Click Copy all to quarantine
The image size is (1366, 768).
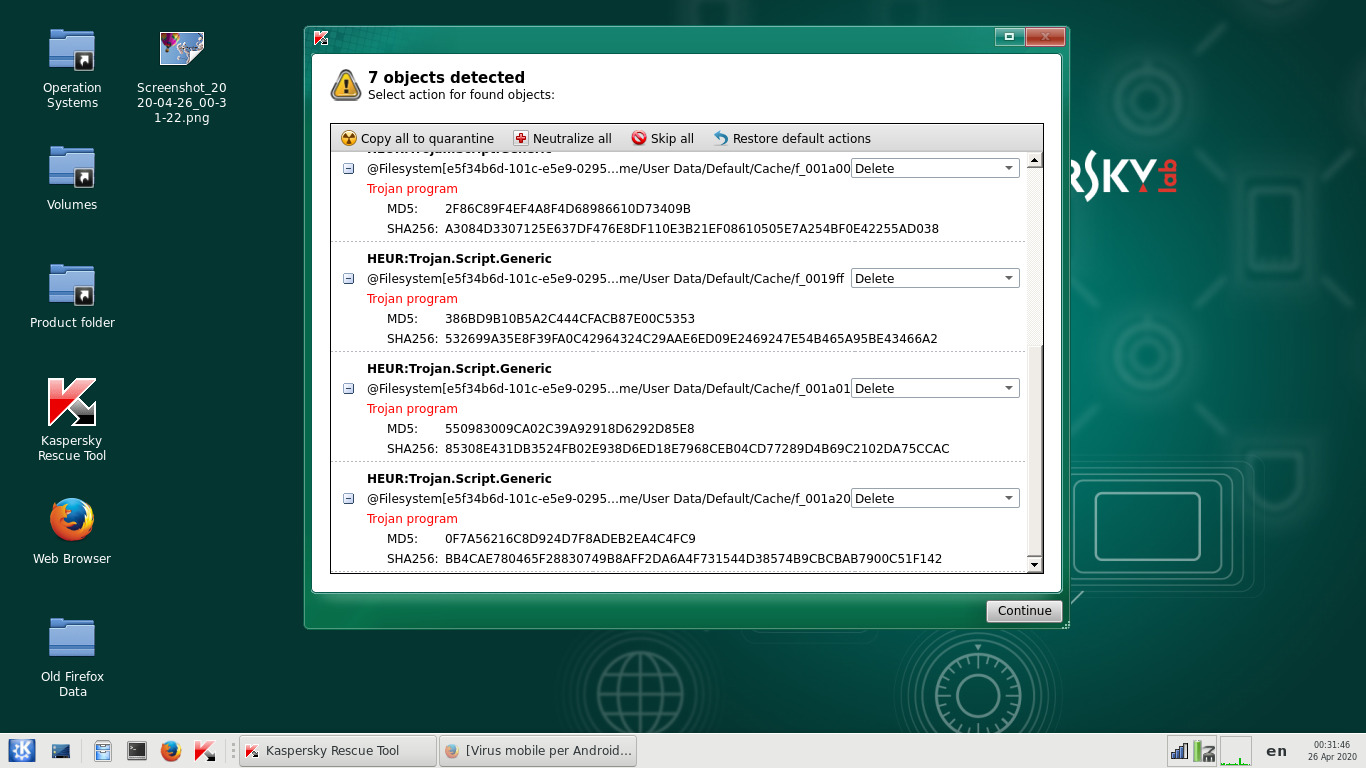pos(418,138)
